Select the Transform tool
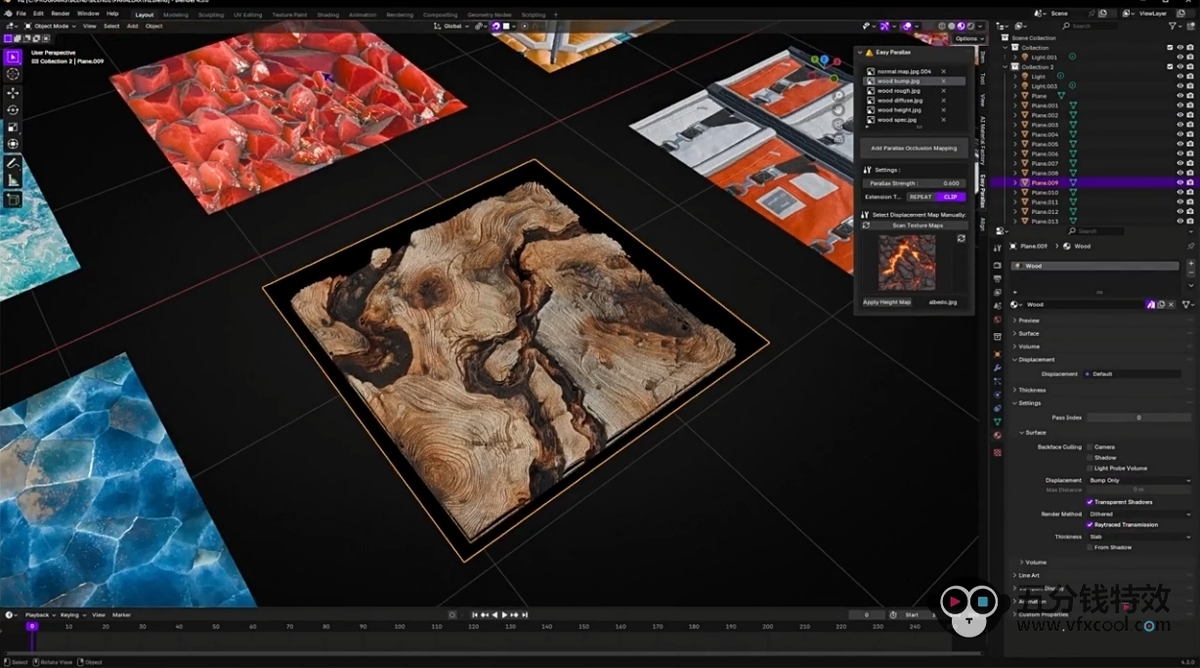This screenshot has width=1200, height=668. pos(13,144)
